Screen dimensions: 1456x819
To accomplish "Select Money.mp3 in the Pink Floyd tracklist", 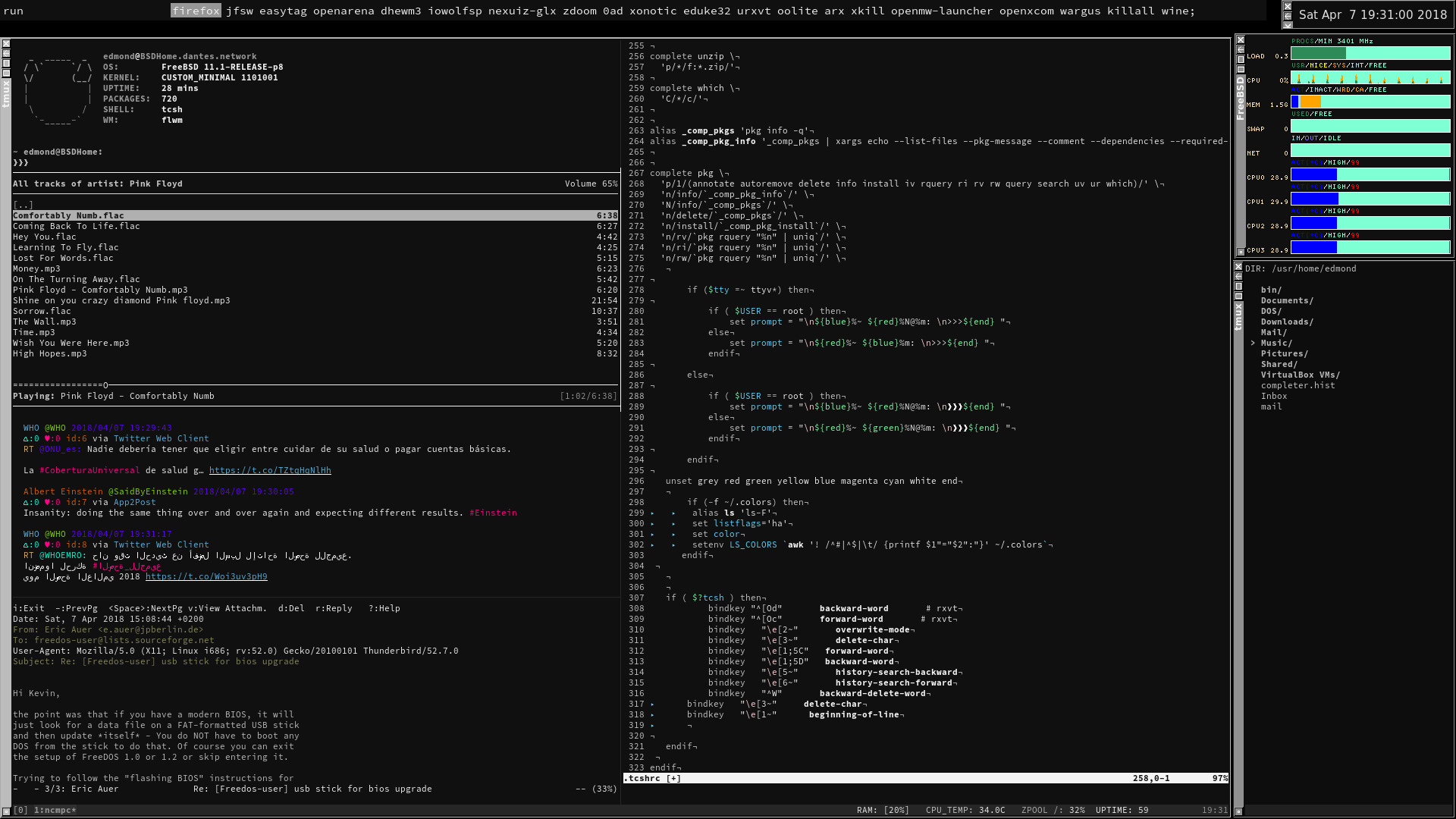I will [36, 268].
